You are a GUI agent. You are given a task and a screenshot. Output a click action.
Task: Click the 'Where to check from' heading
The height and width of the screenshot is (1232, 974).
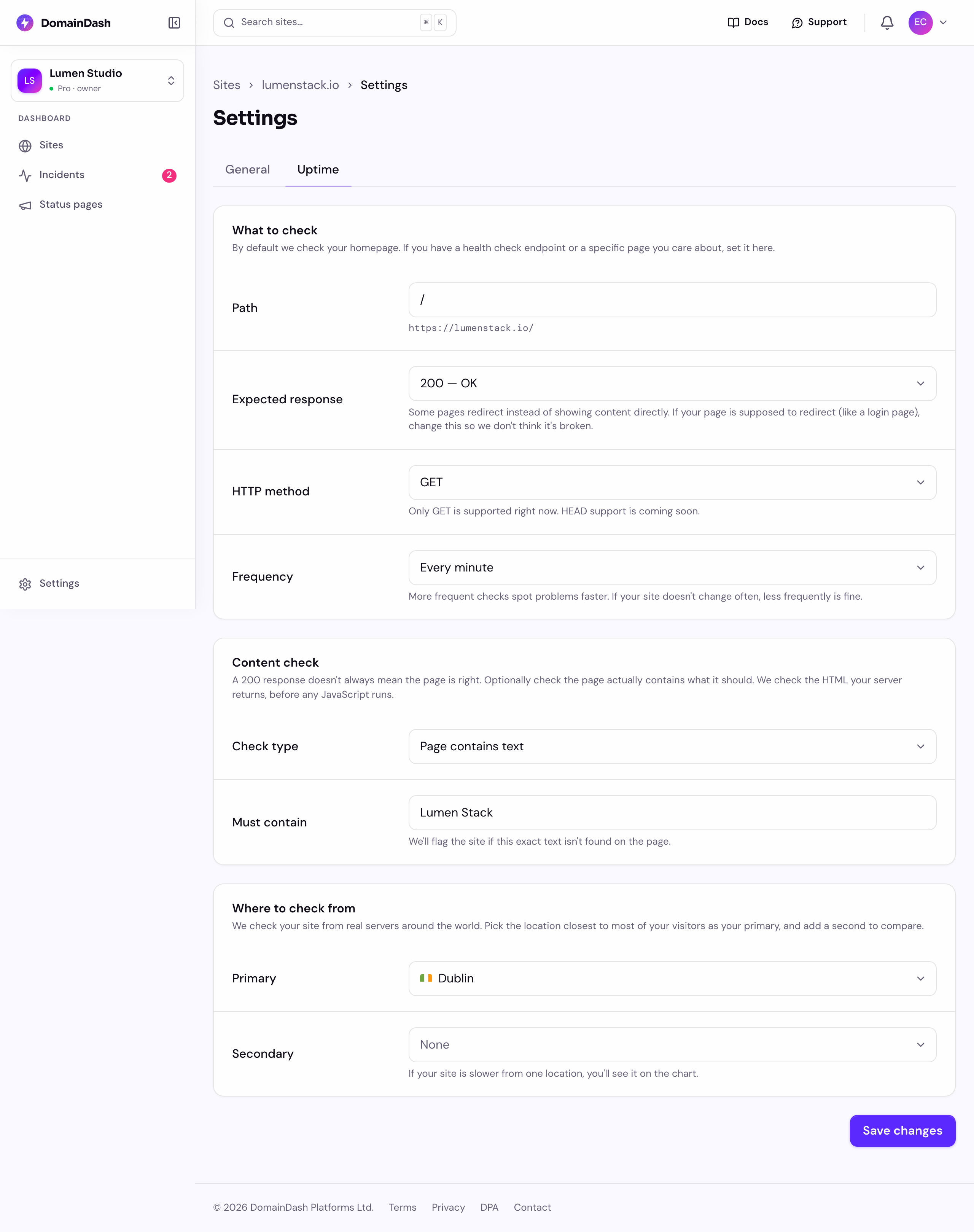click(x=294, y=909)
